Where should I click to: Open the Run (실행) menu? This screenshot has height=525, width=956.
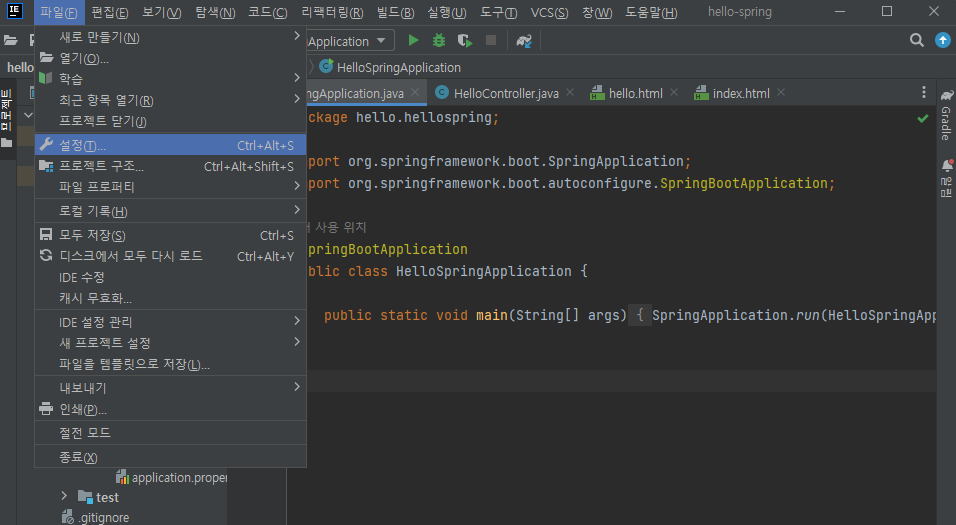click(x=447, y=12)
